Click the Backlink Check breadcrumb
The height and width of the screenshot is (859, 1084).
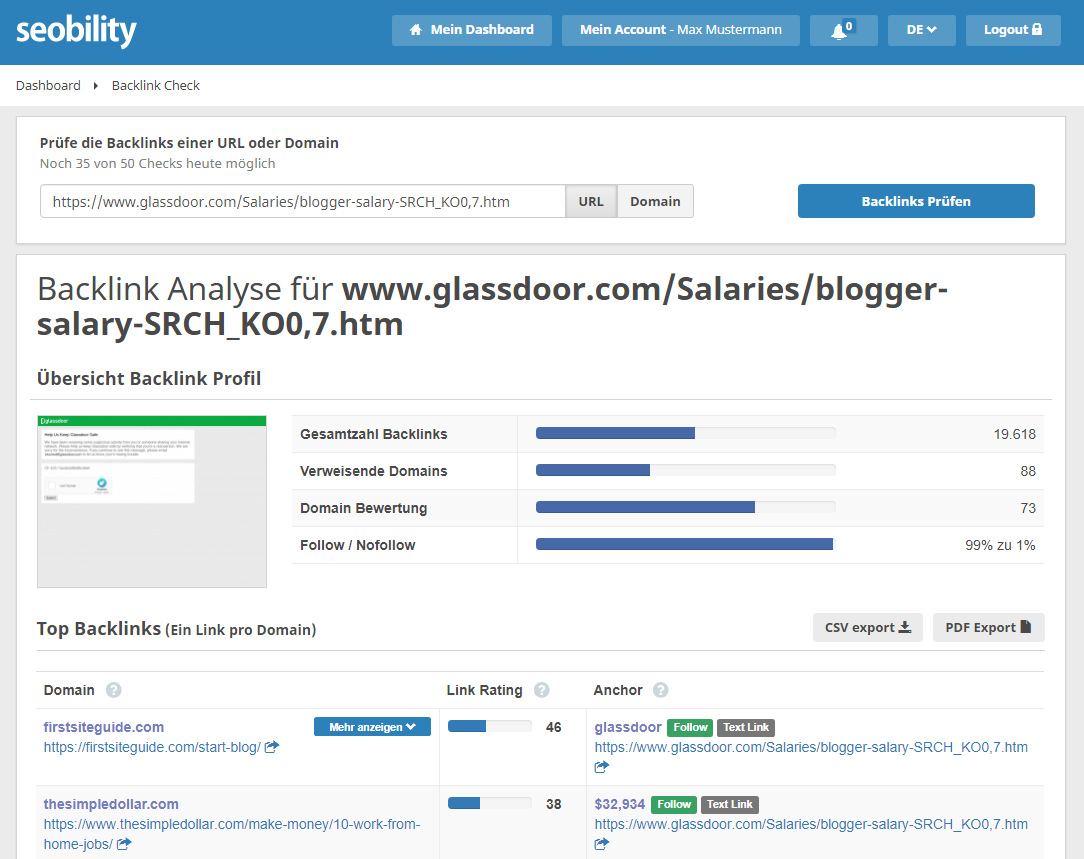(156, 86)
